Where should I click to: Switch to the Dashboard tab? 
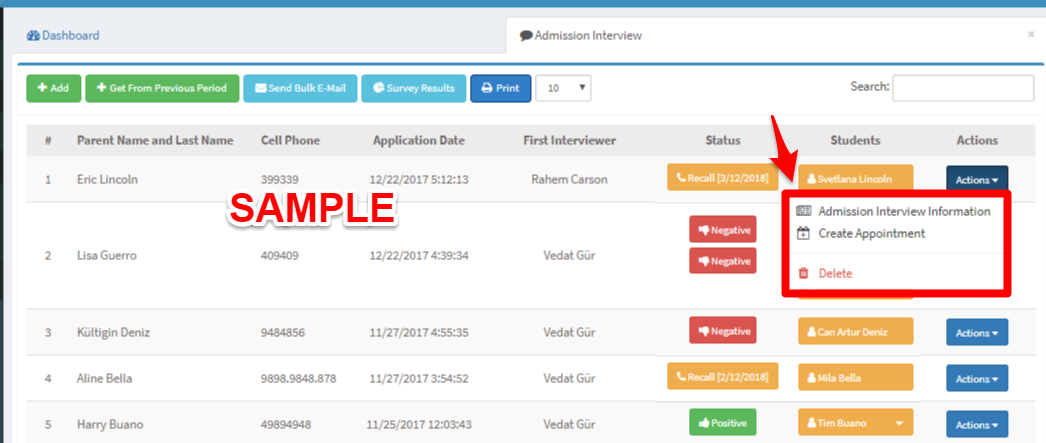coord(64,36)
